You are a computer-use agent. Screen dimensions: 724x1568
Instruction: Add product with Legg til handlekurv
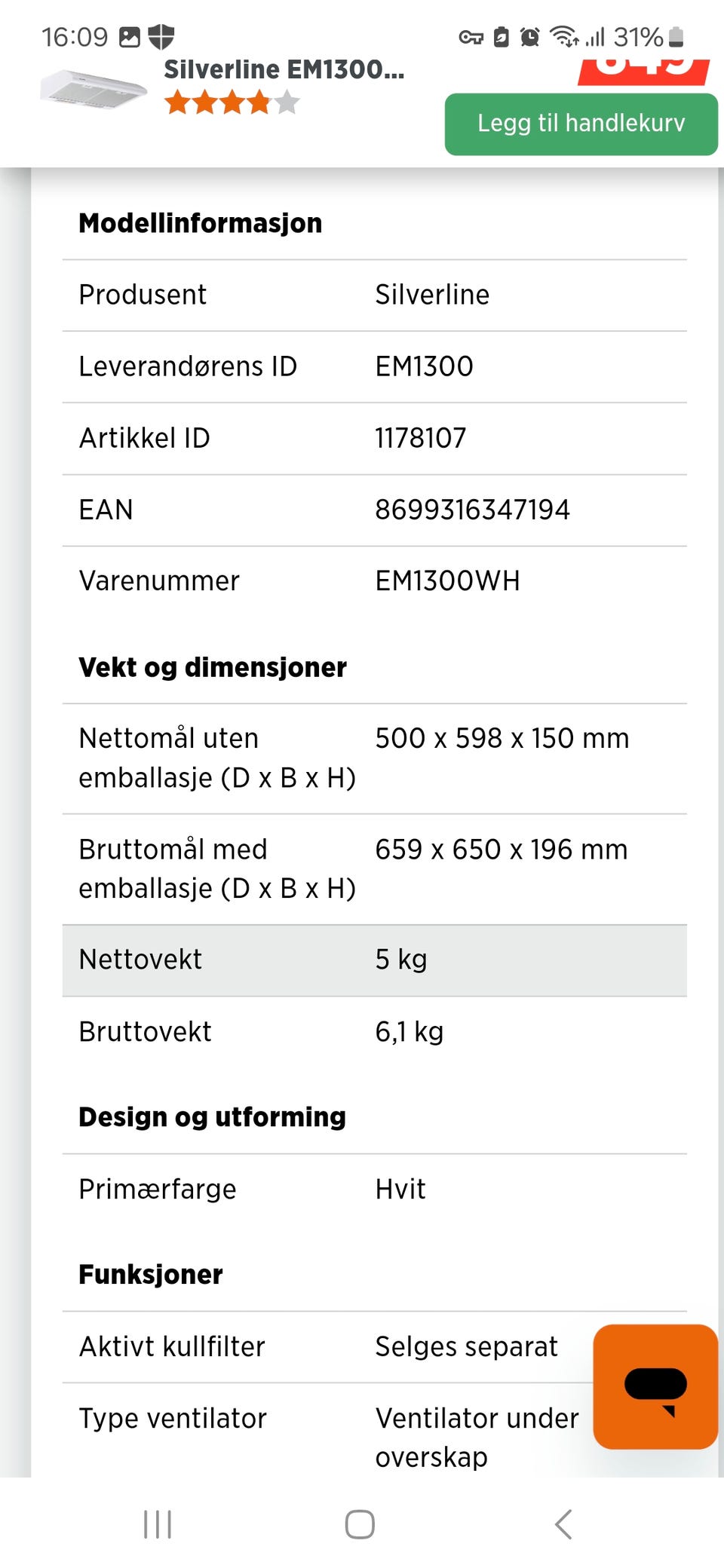(581, 124)
